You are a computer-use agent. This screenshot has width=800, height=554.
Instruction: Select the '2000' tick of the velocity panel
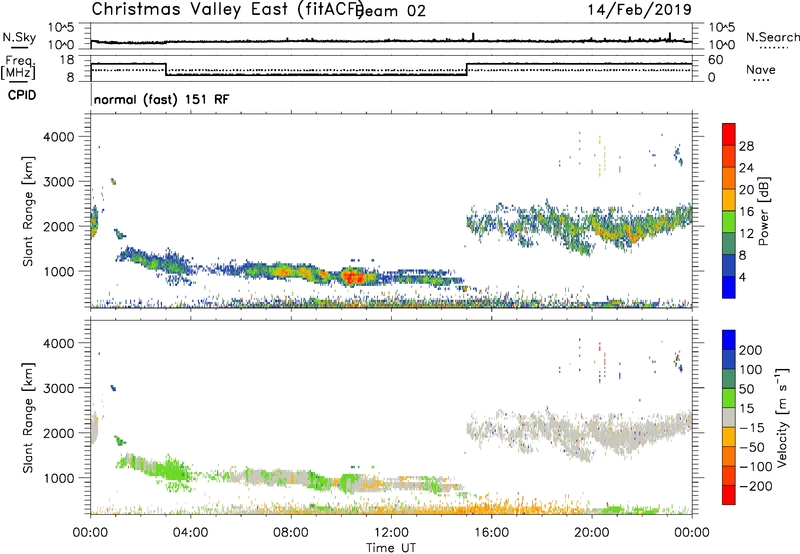pos(59,433)
